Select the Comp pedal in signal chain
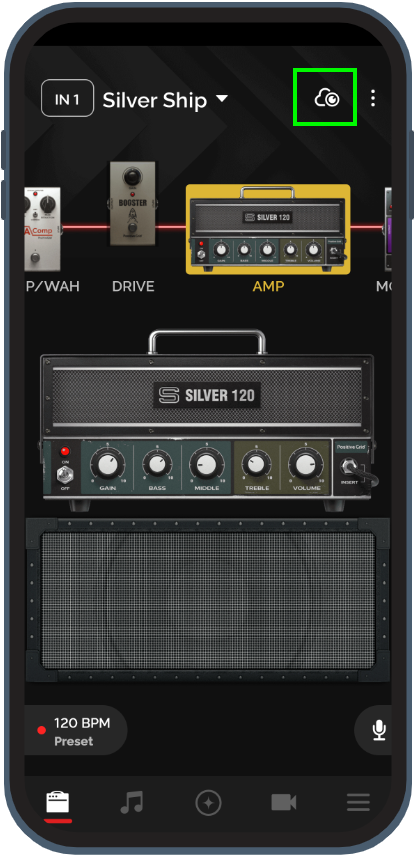This screenshot has width=415, height=856. pyautogui.click(x=43, y=228)
